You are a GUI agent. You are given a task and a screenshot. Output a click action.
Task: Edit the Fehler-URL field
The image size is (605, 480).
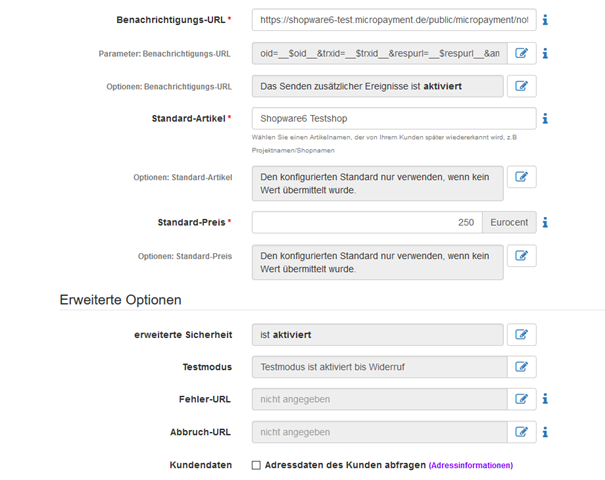coord(522,399)
